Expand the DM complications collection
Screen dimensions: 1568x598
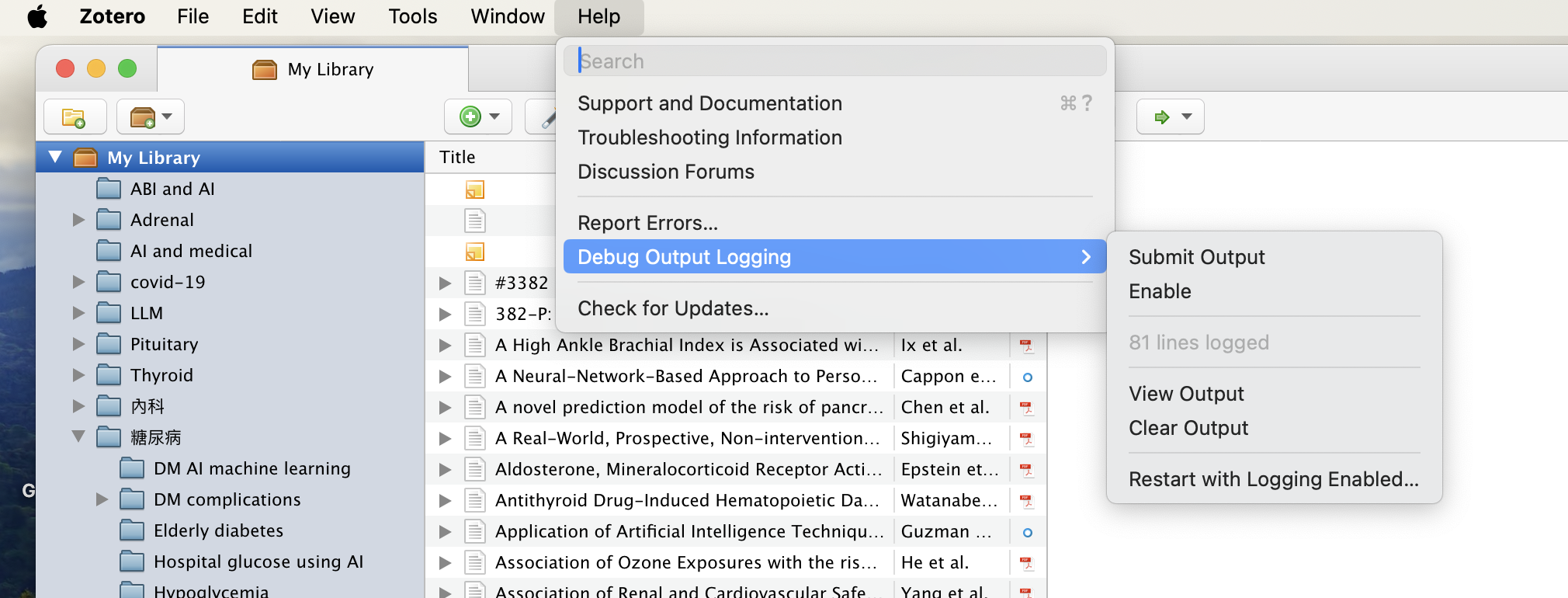coord(102,499)
